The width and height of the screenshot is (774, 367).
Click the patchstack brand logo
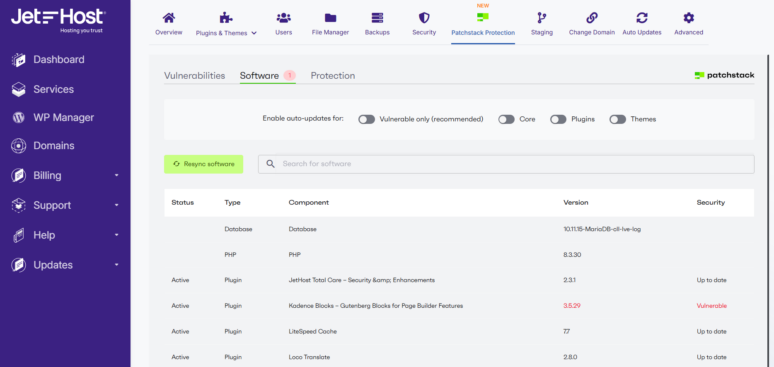click(x=724, y=76)
